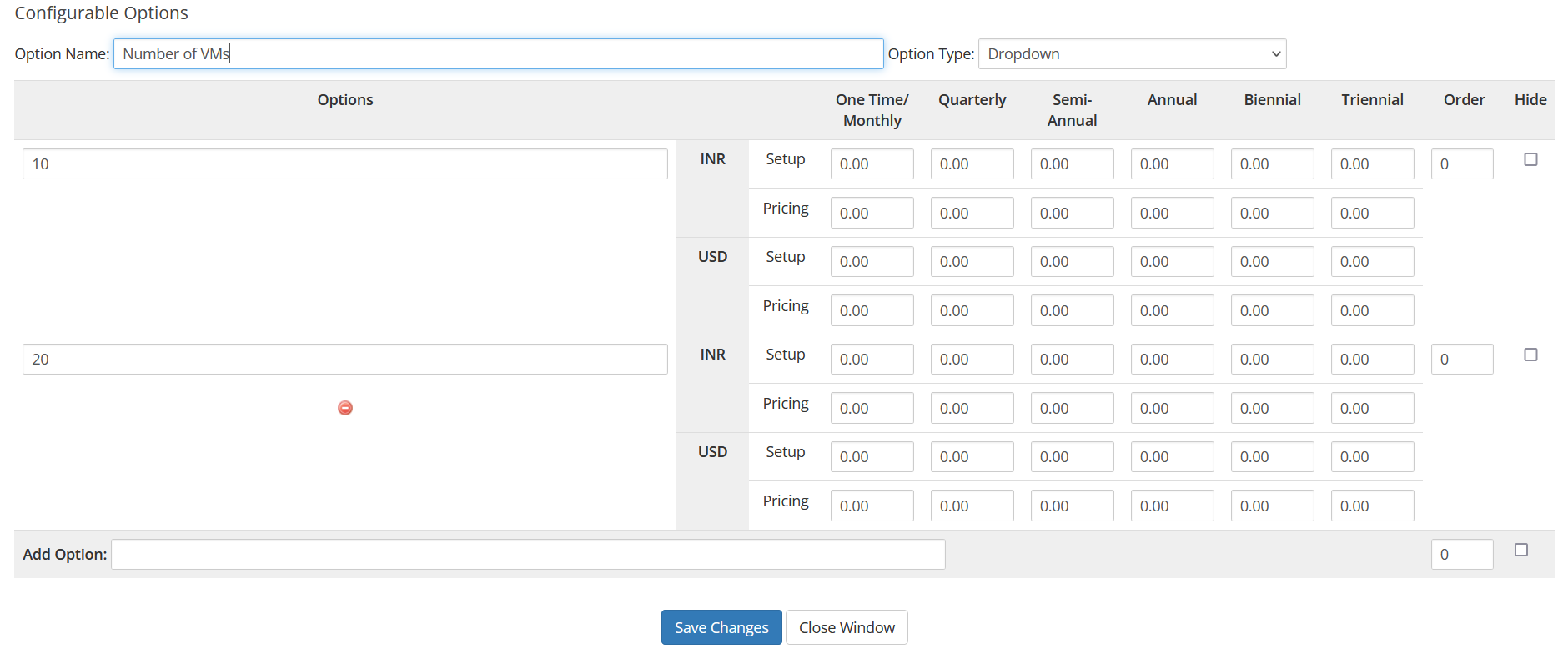
Task: Click the Save Changes button
Action: (x=721, y=627)
